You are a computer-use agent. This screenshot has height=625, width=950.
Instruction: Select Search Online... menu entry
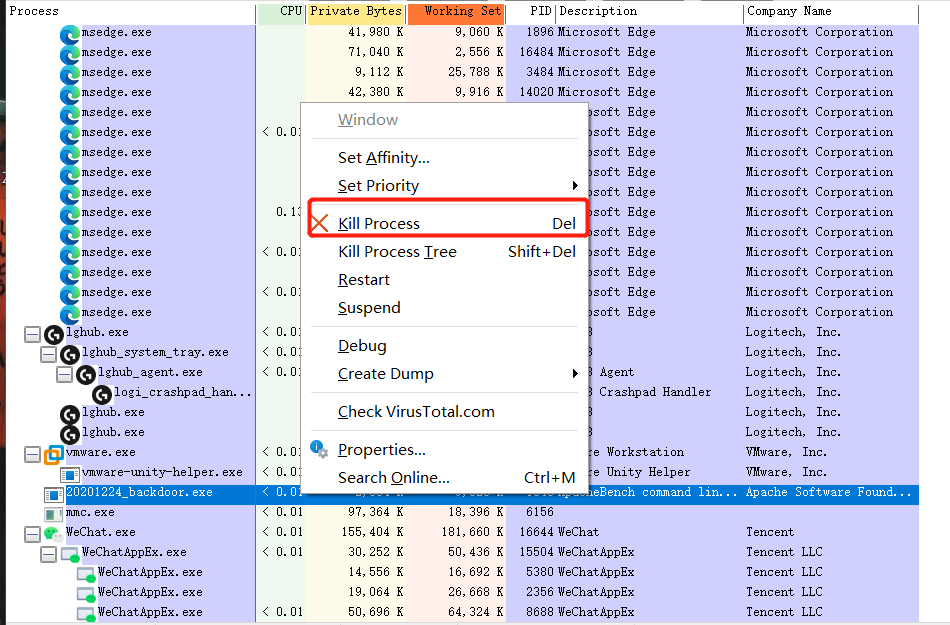[x=444, y=478]
